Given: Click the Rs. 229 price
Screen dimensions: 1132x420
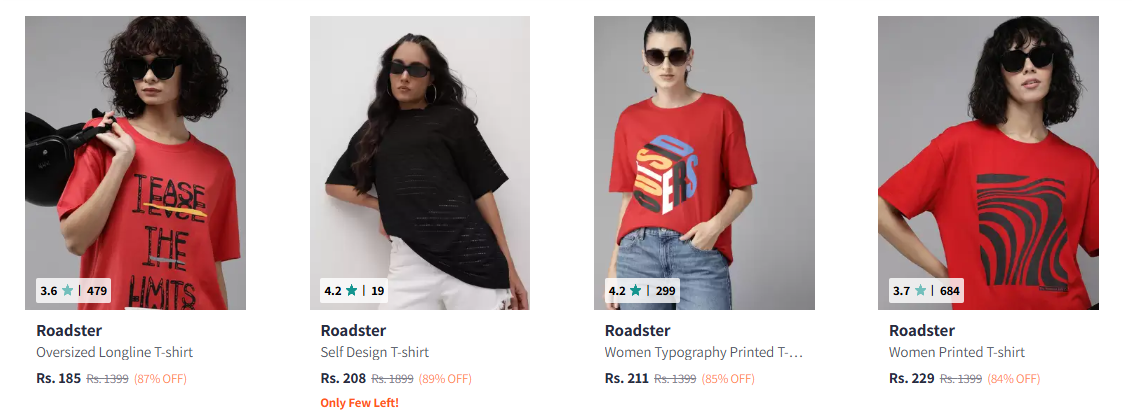Looking at the screenshot, I should coord(912,378).
